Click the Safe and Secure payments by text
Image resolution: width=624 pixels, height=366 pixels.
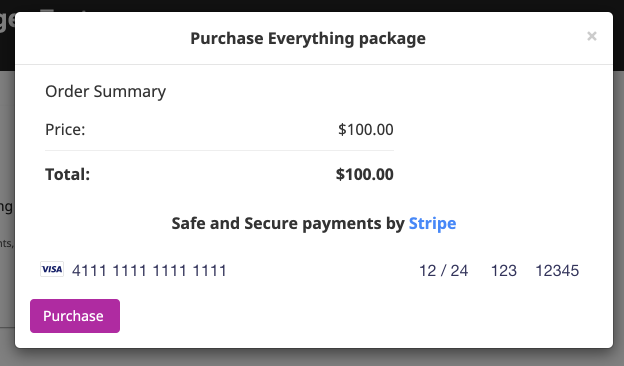click(288, 223)
